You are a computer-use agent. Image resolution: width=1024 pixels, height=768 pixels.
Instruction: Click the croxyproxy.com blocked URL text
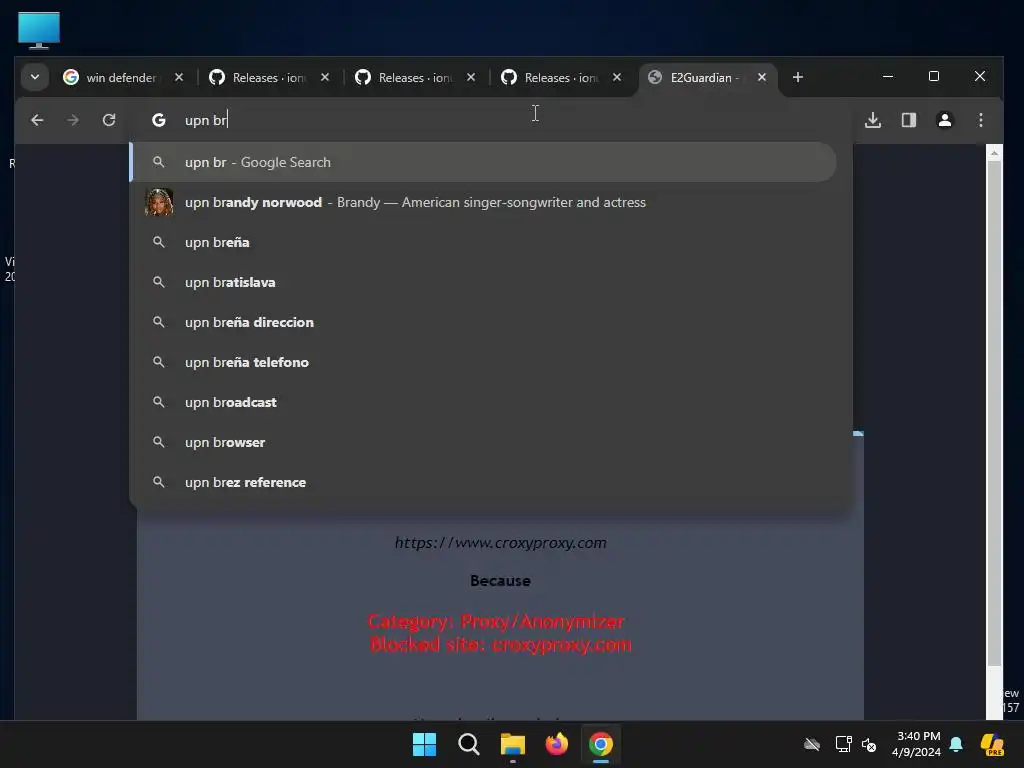coord(500,543)
